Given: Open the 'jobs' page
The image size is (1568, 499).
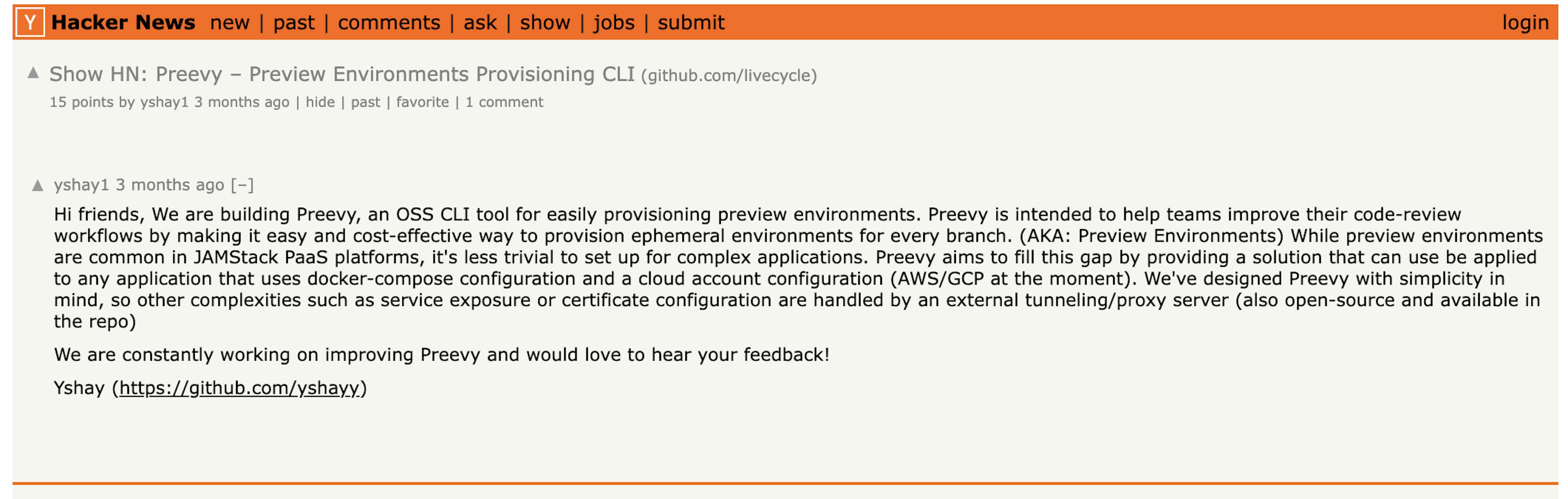Looking at the screenshot, I should coord(614,23).
